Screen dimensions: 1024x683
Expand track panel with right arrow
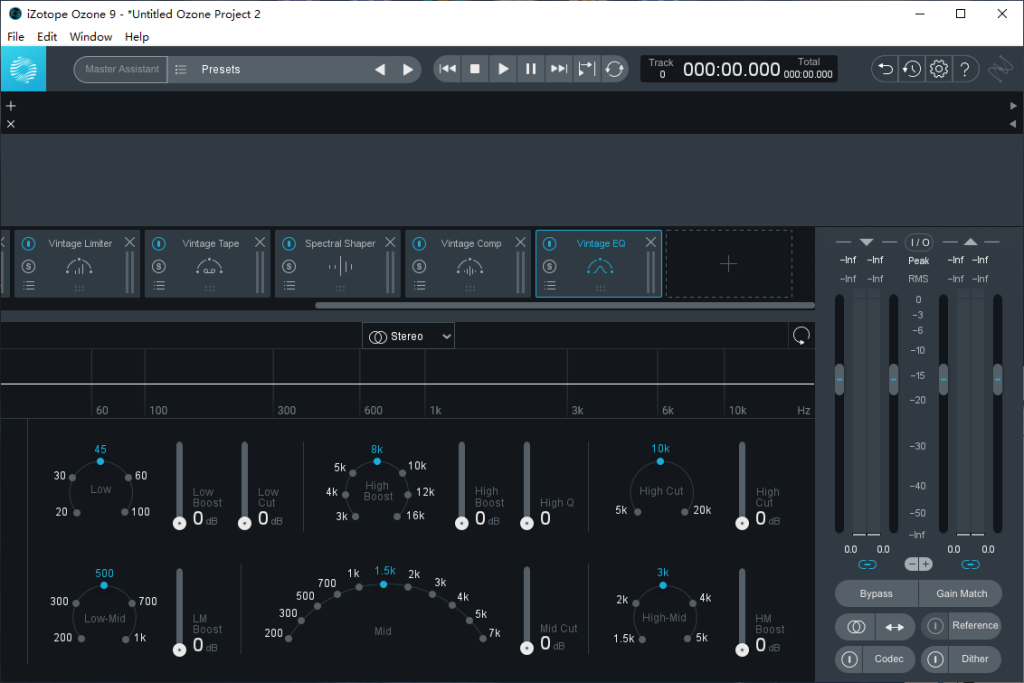1013,106
